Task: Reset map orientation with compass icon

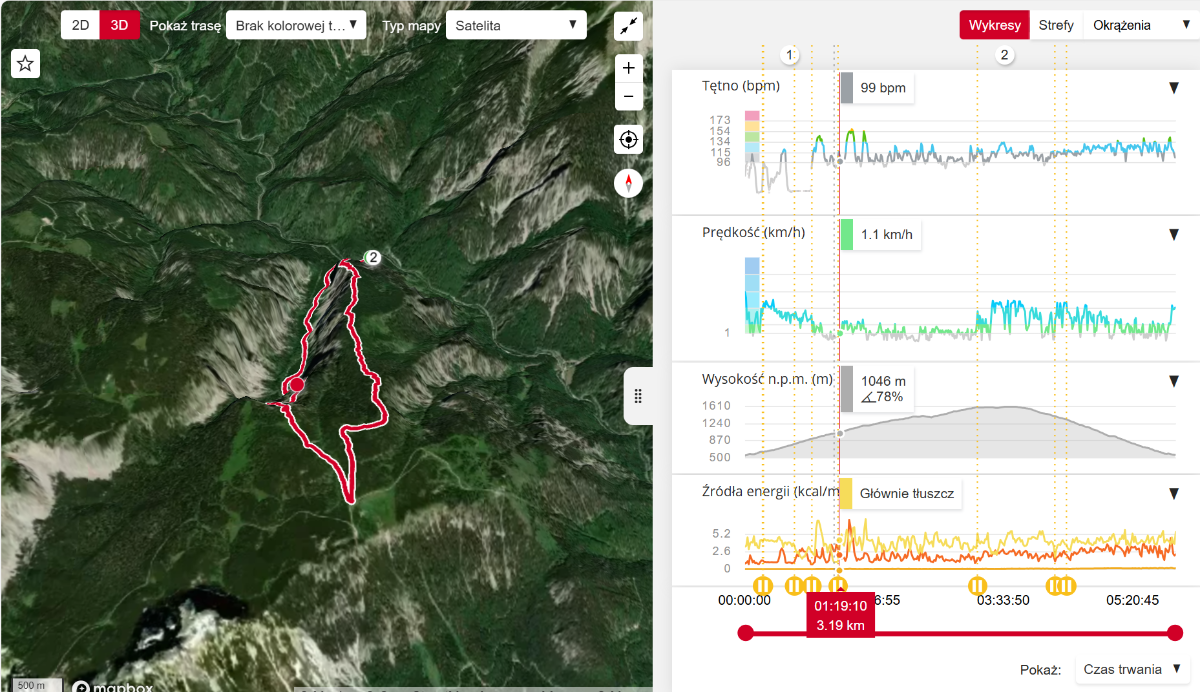Action: tap(628, 183)
